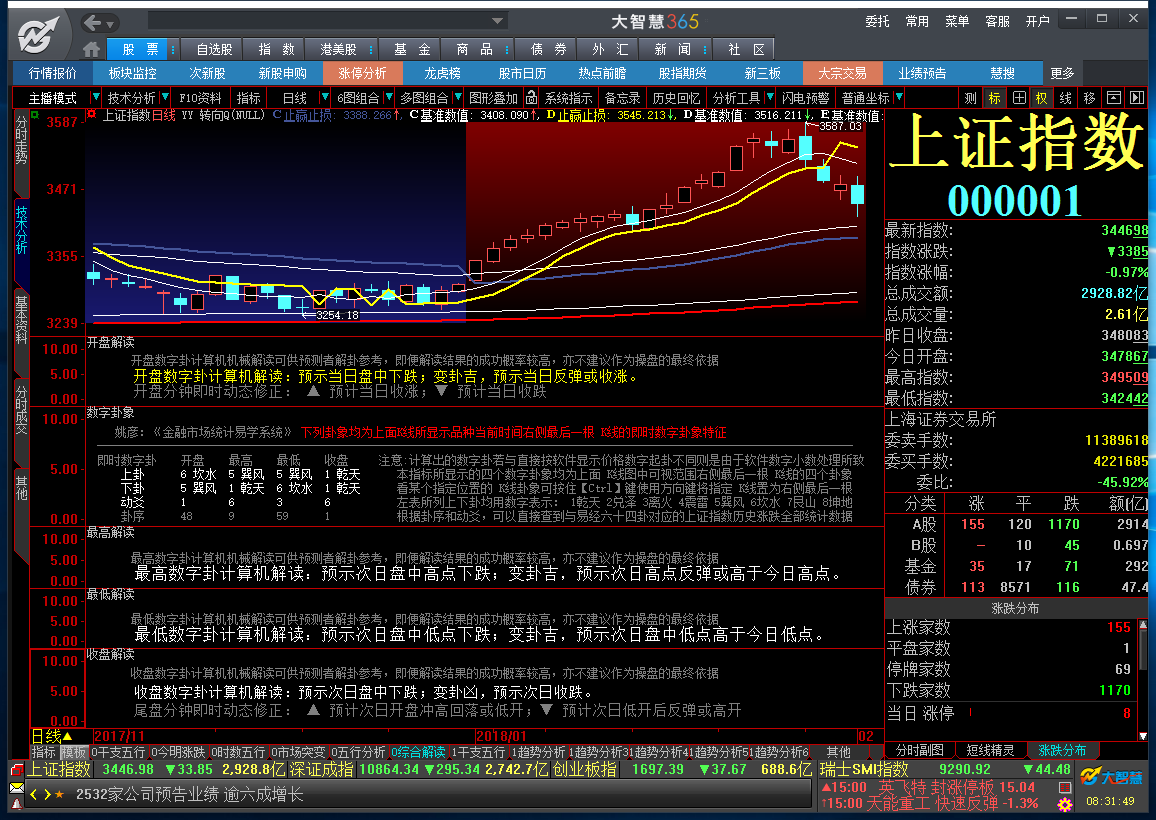Select the 0市场突变 indicator tab
The image size is (1156, 820).
(x=298, y=752)
